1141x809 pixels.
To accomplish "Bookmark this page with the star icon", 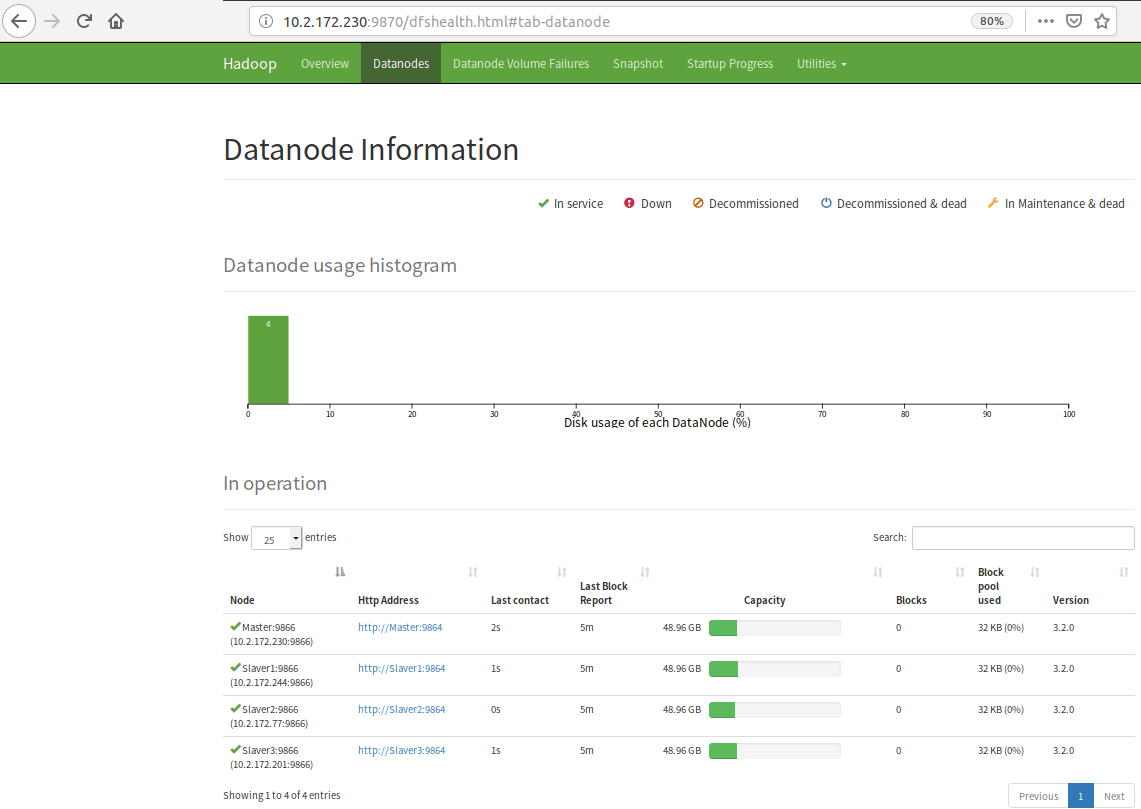I will 1102,21.
